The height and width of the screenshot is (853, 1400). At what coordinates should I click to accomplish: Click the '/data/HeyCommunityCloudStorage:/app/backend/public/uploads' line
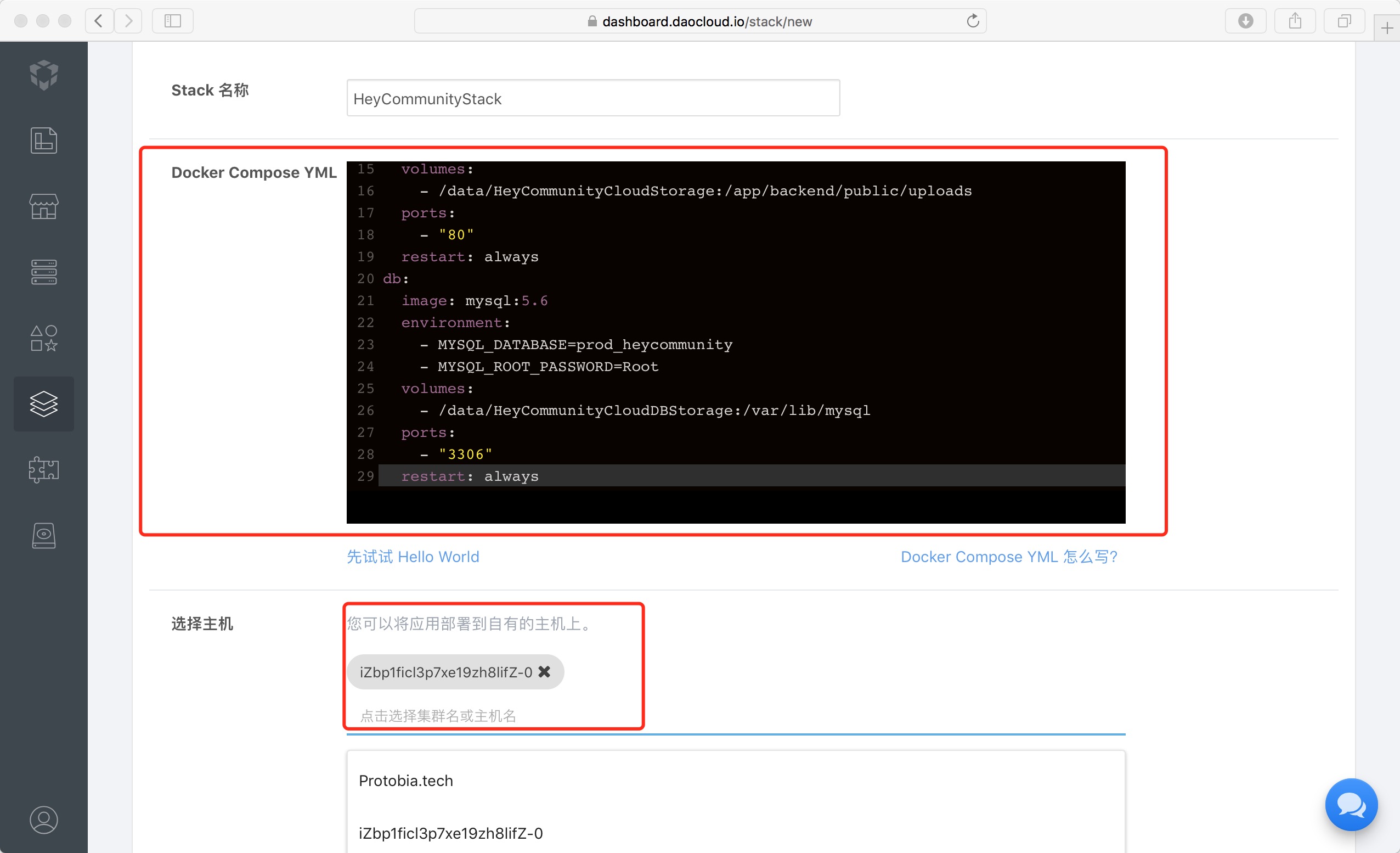(705, 191)
